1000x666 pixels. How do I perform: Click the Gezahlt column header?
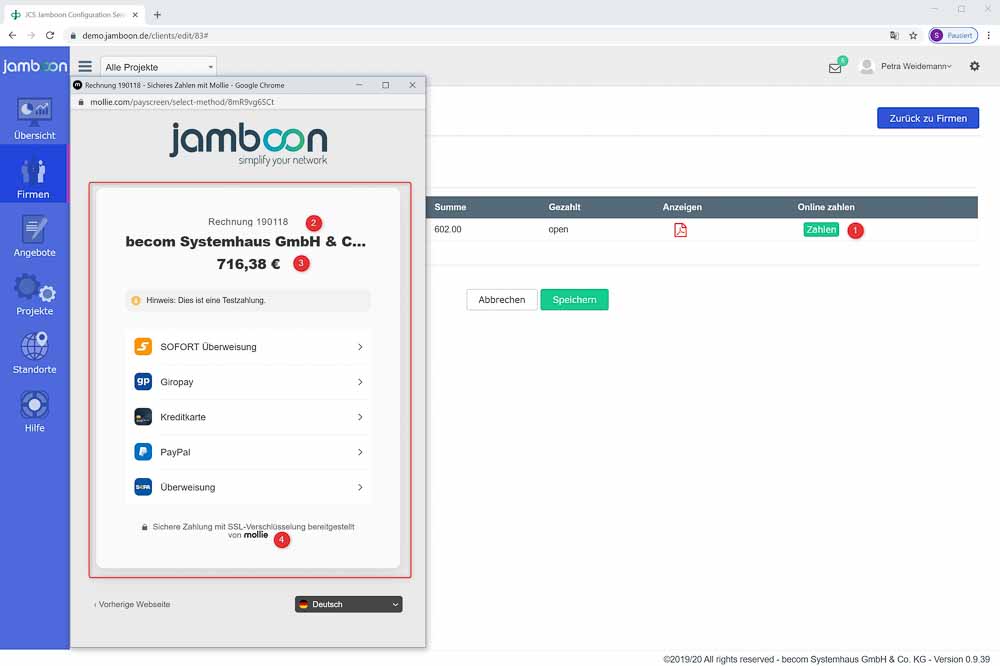pyautogui.click(x=564, y=207)
